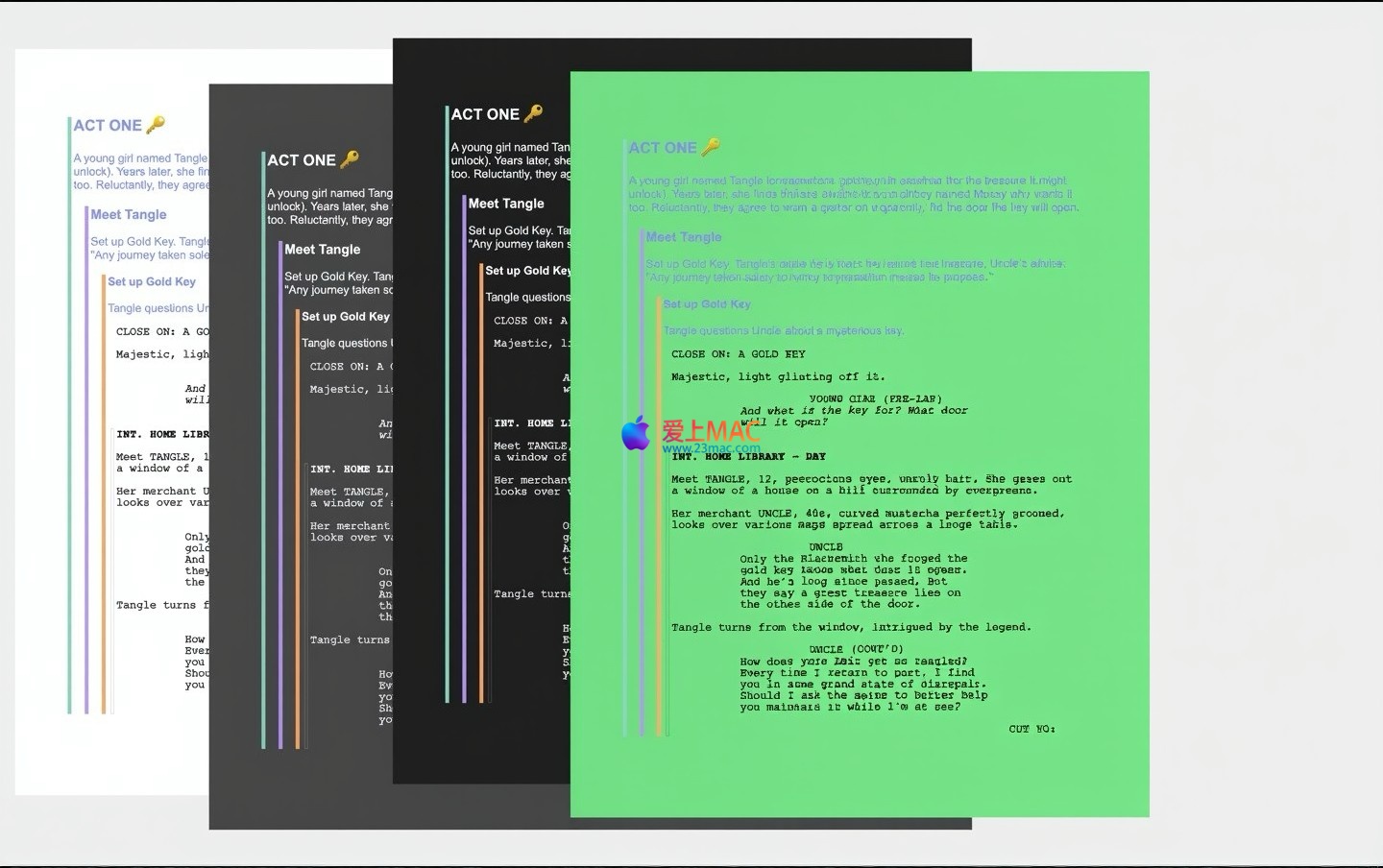Click the key icon on the white page

(x=156, y=124)
